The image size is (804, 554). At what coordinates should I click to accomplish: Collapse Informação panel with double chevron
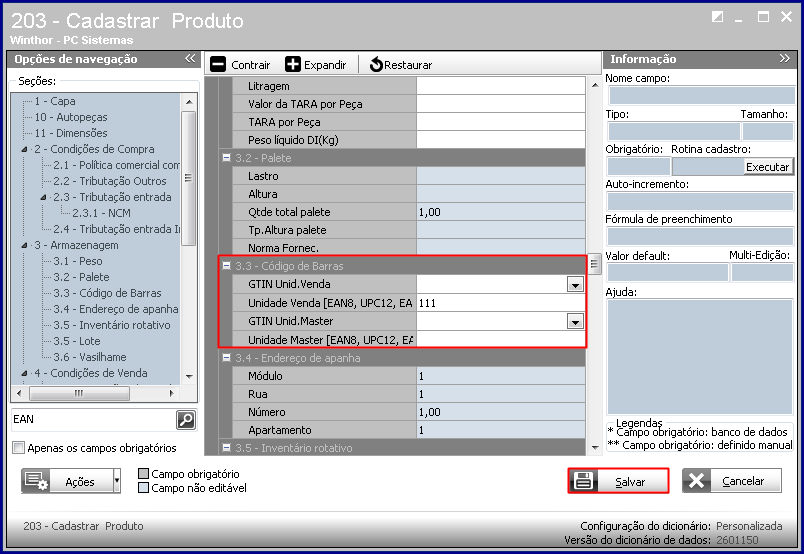pos(784,58)
